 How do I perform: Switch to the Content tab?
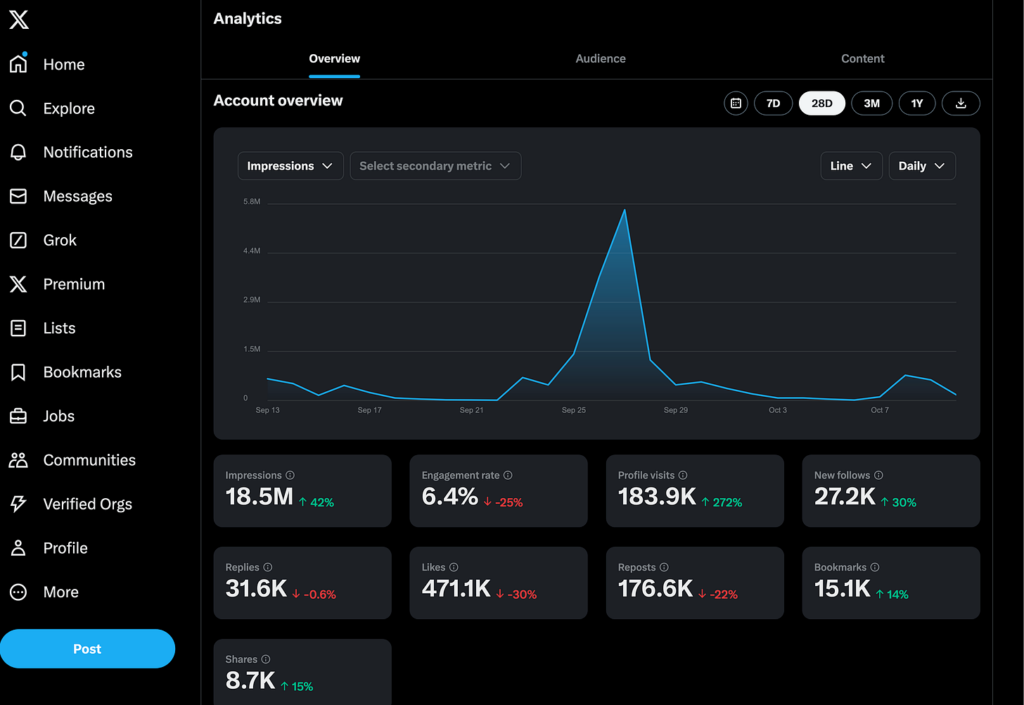[862, 59]
